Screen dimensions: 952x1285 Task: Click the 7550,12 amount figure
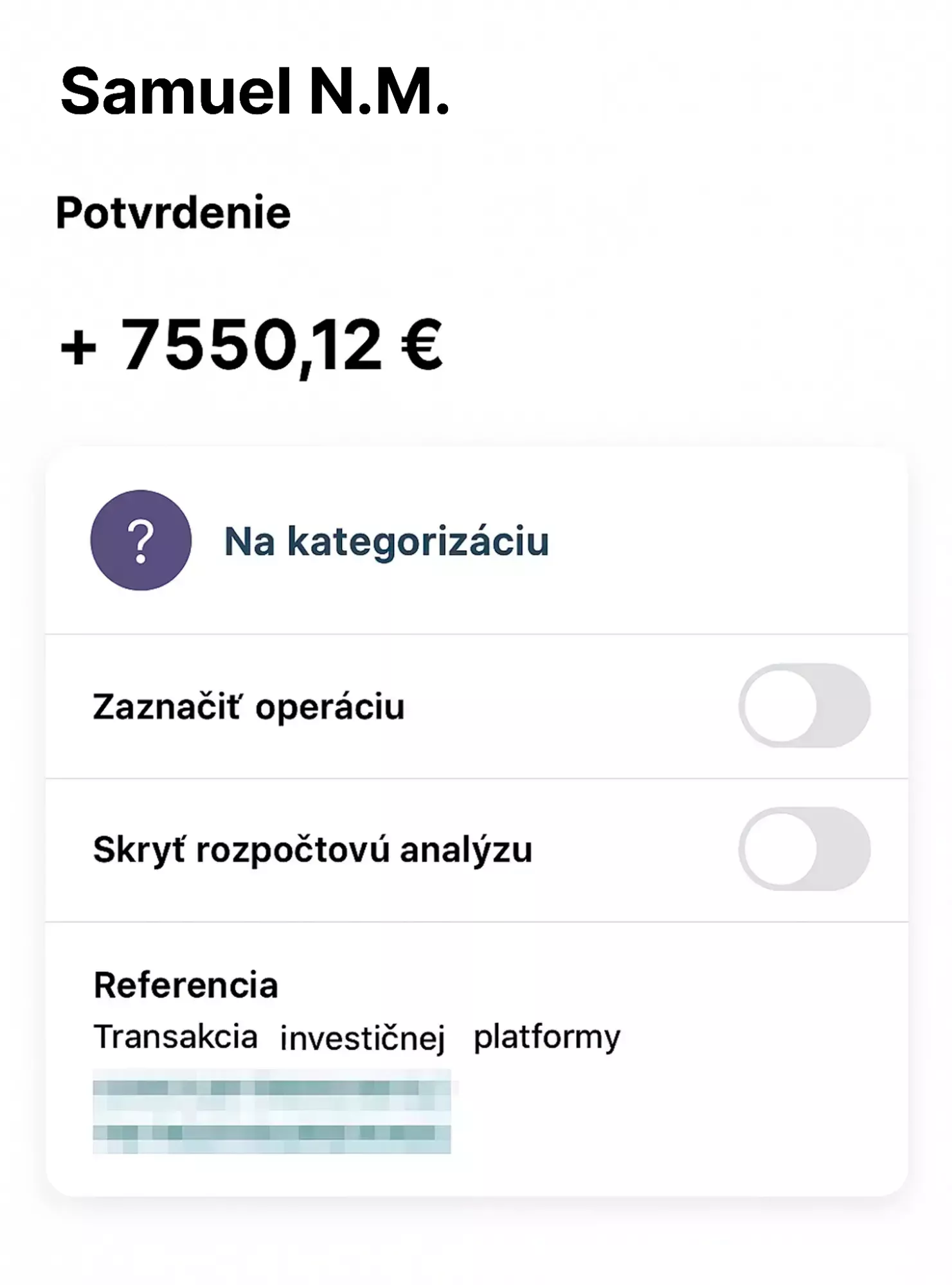(251, 345)
